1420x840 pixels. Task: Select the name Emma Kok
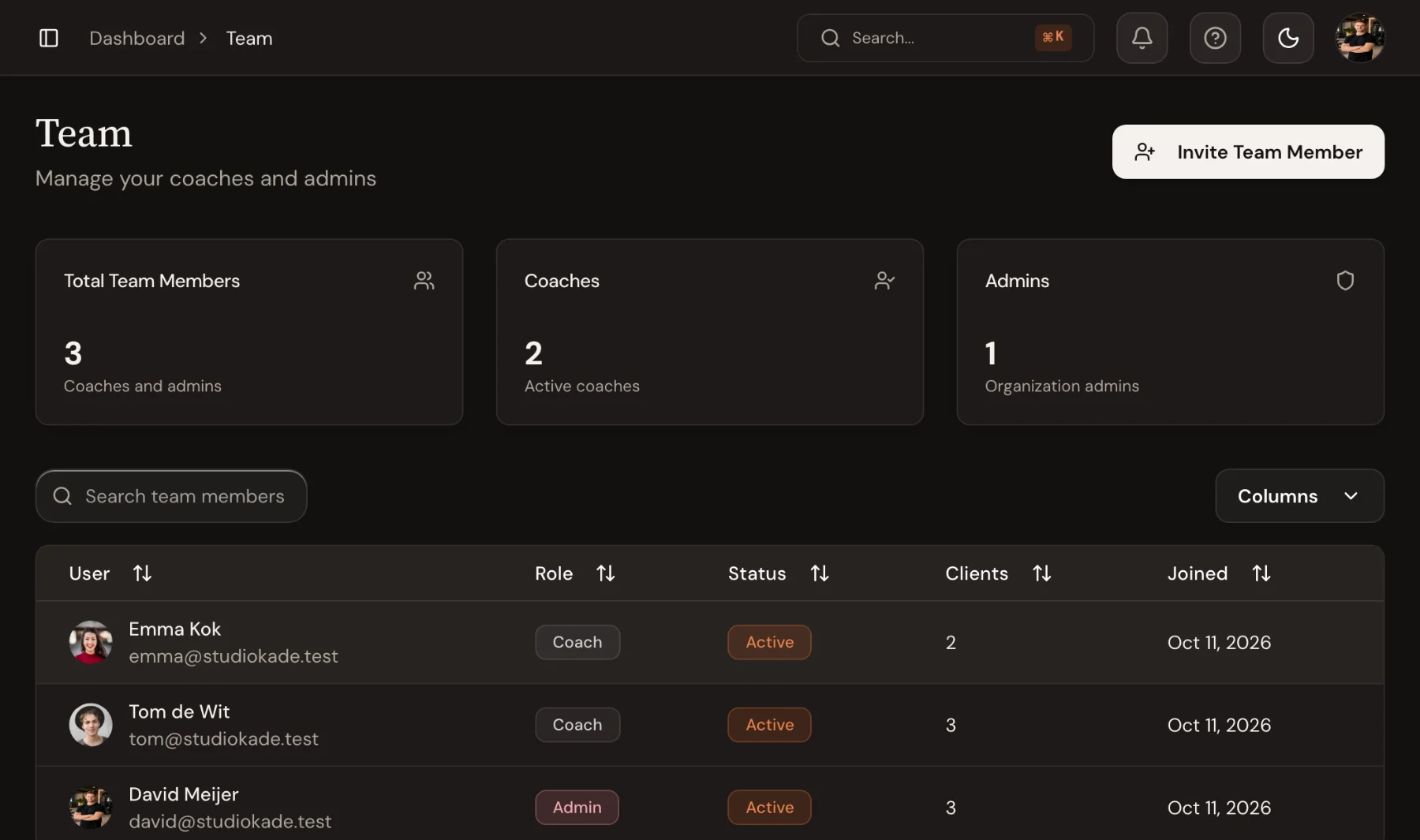point(175,629)
